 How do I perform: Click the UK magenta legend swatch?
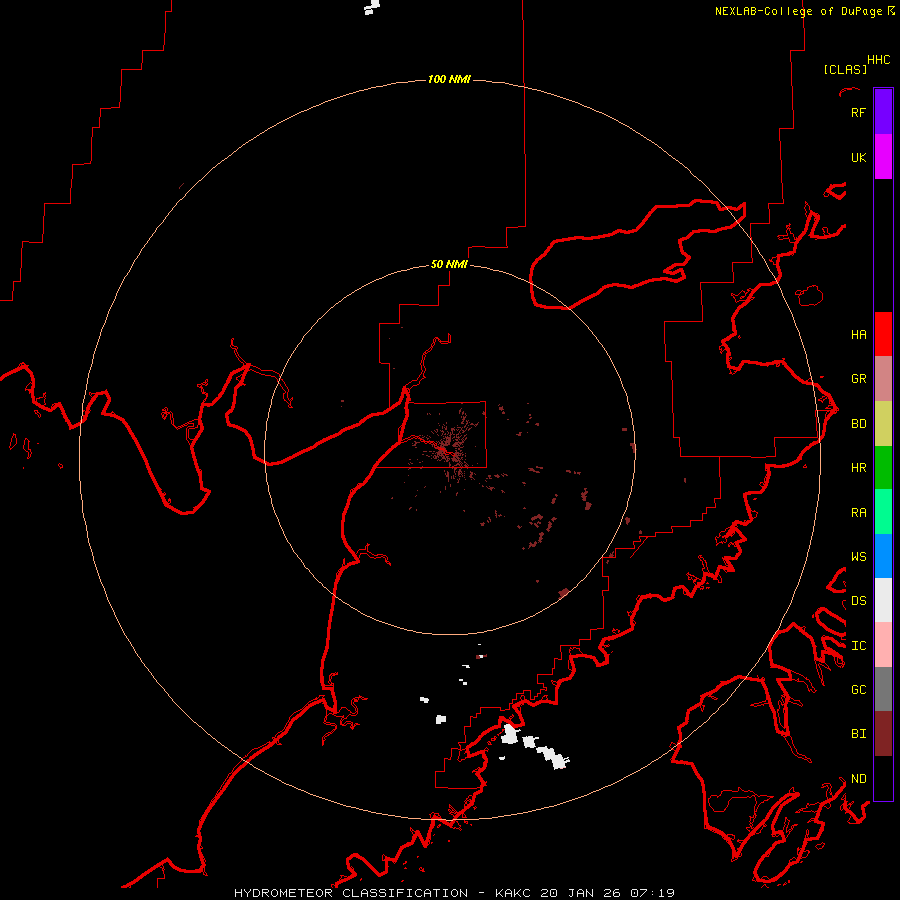click(883, 157)
